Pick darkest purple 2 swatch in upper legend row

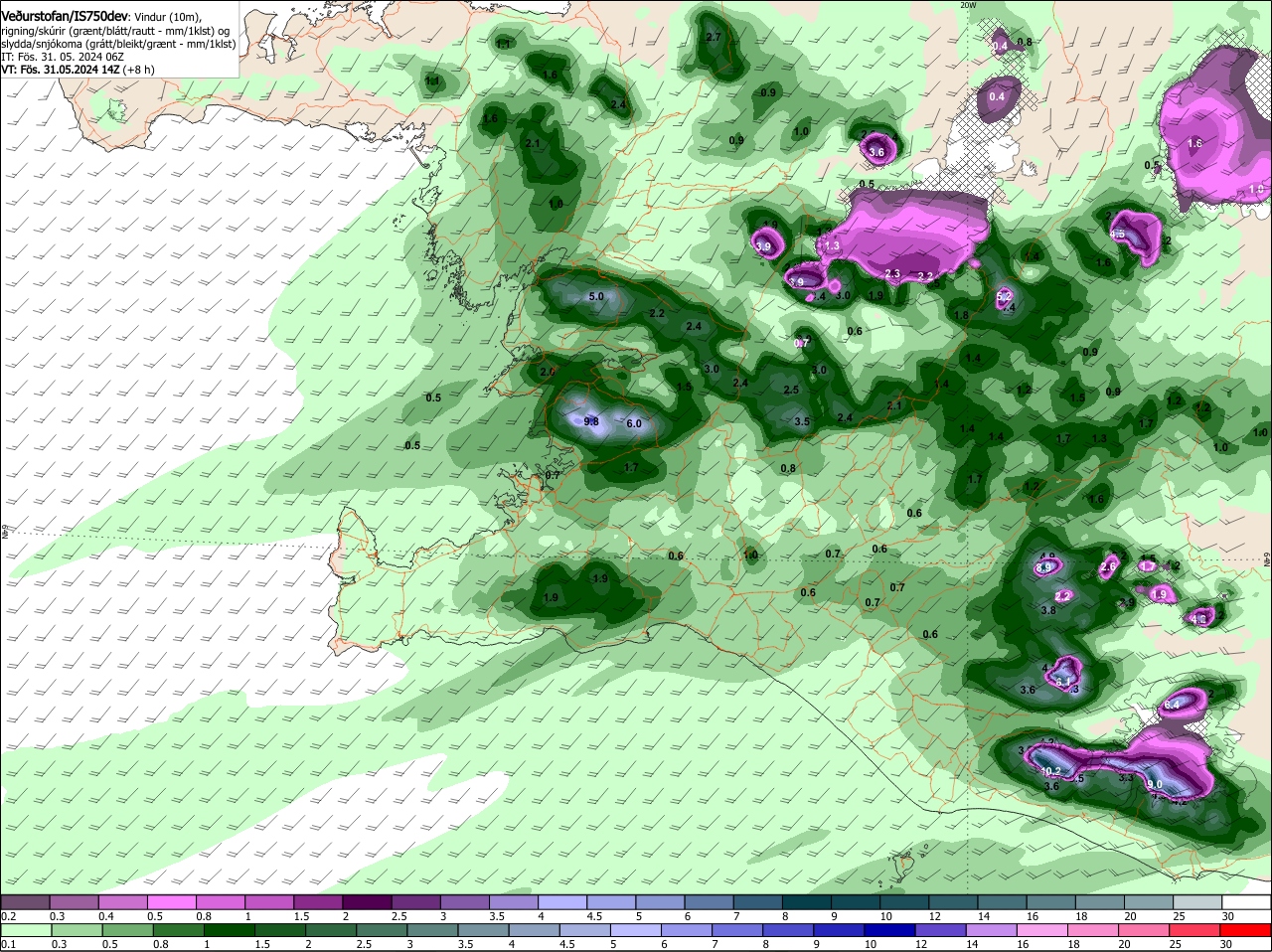click(367, 901)
